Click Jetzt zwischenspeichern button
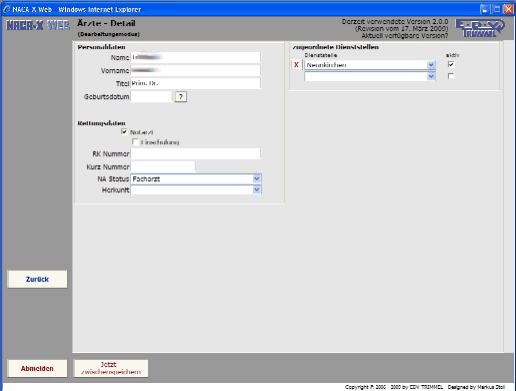The image size is (516, 391). (111, 368)
